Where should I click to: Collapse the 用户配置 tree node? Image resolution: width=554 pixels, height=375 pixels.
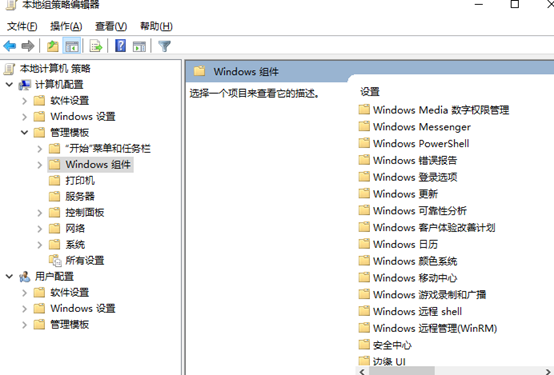coord(10,276)
